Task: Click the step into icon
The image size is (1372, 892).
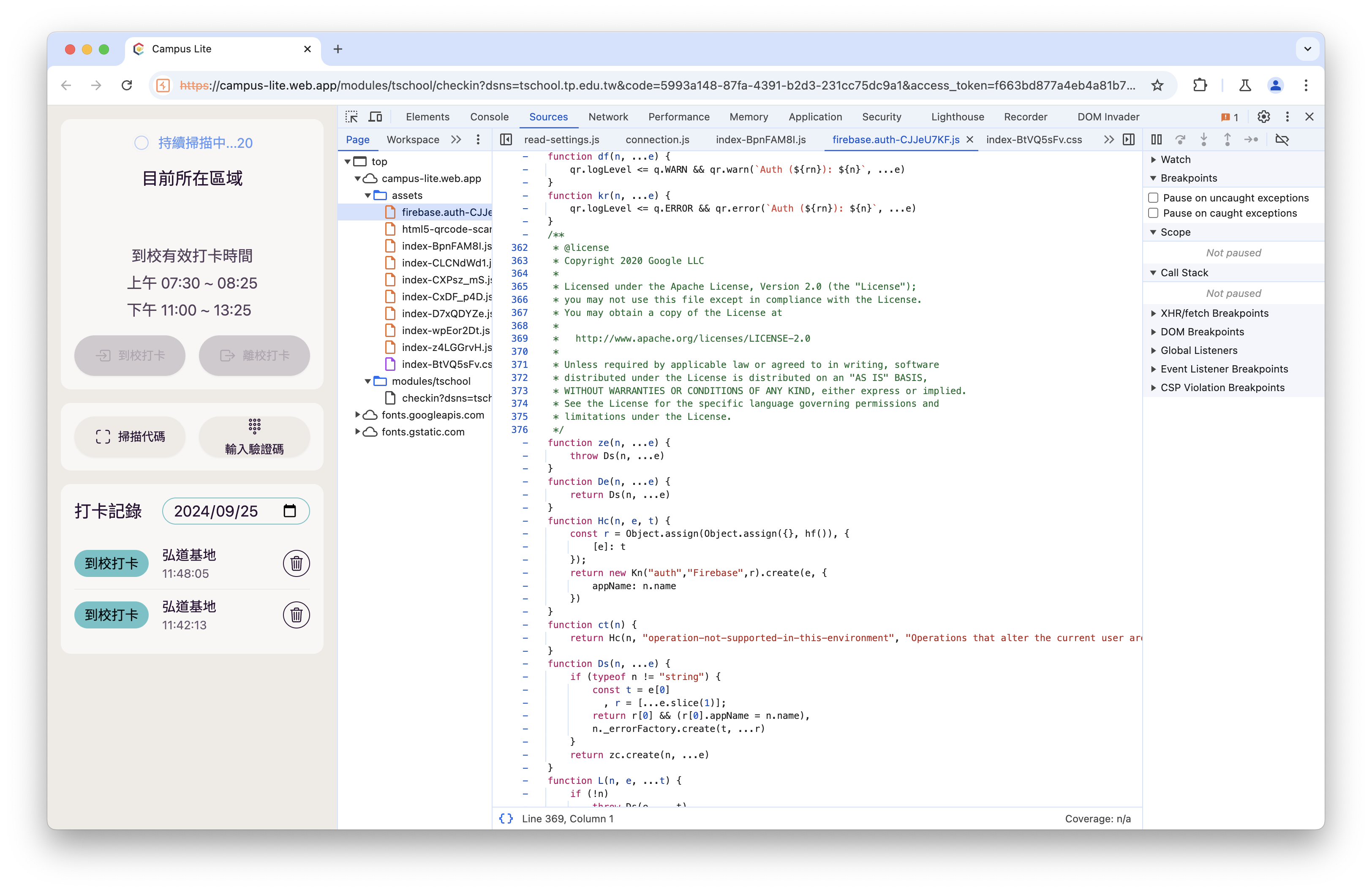Action: click(1204, 139)
